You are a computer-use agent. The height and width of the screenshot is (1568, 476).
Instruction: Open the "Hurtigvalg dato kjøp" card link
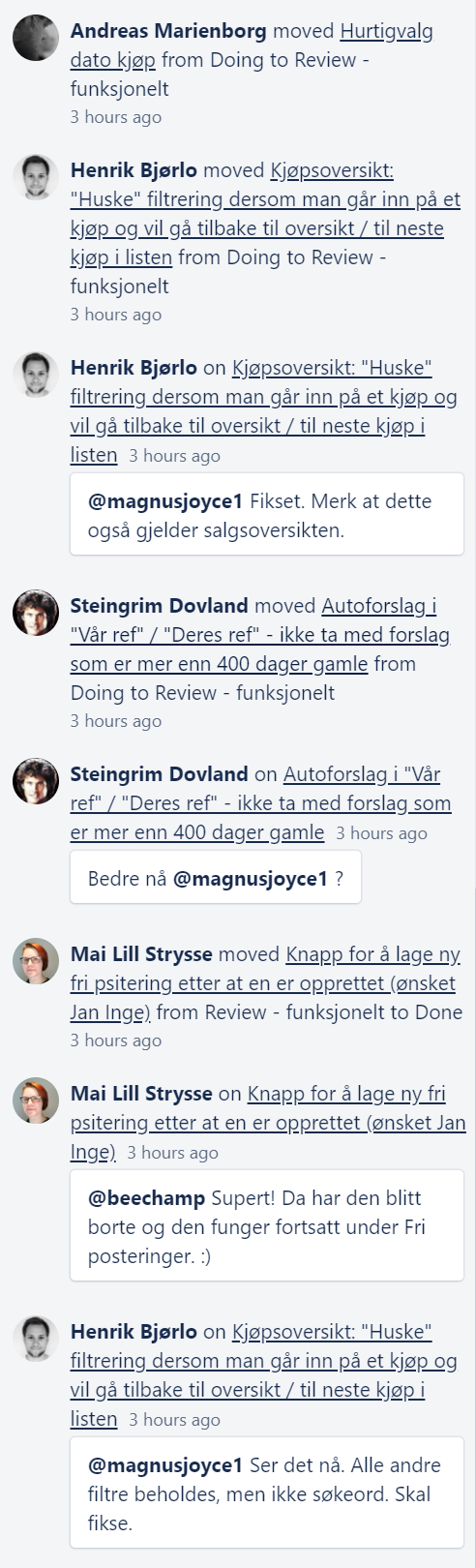pyautogui.click(x=252, y=45)
